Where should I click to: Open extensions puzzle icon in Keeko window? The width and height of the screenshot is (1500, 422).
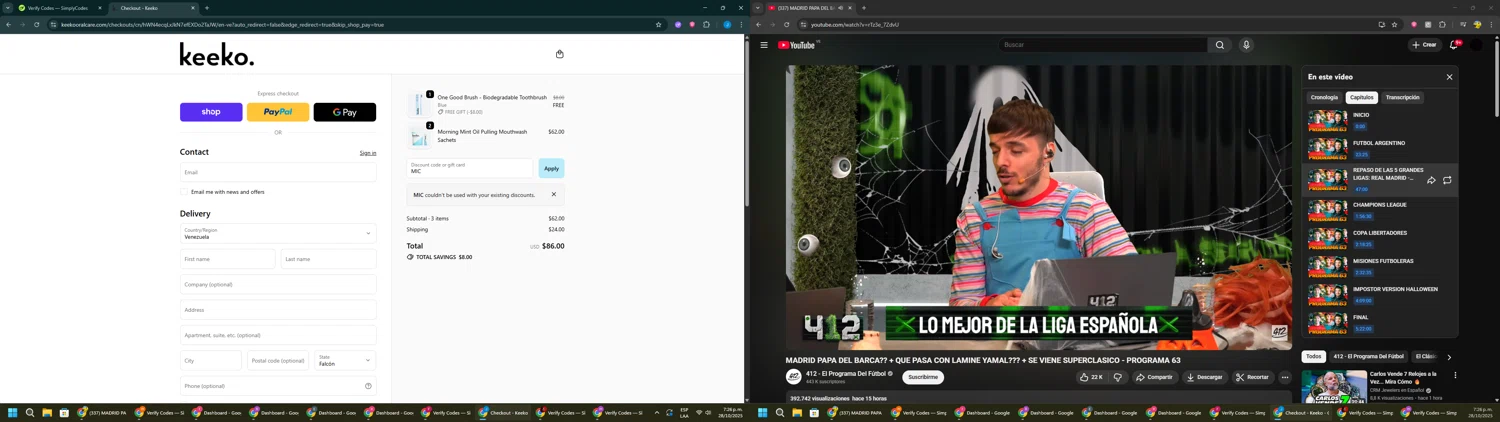click(x=706, y=24)
